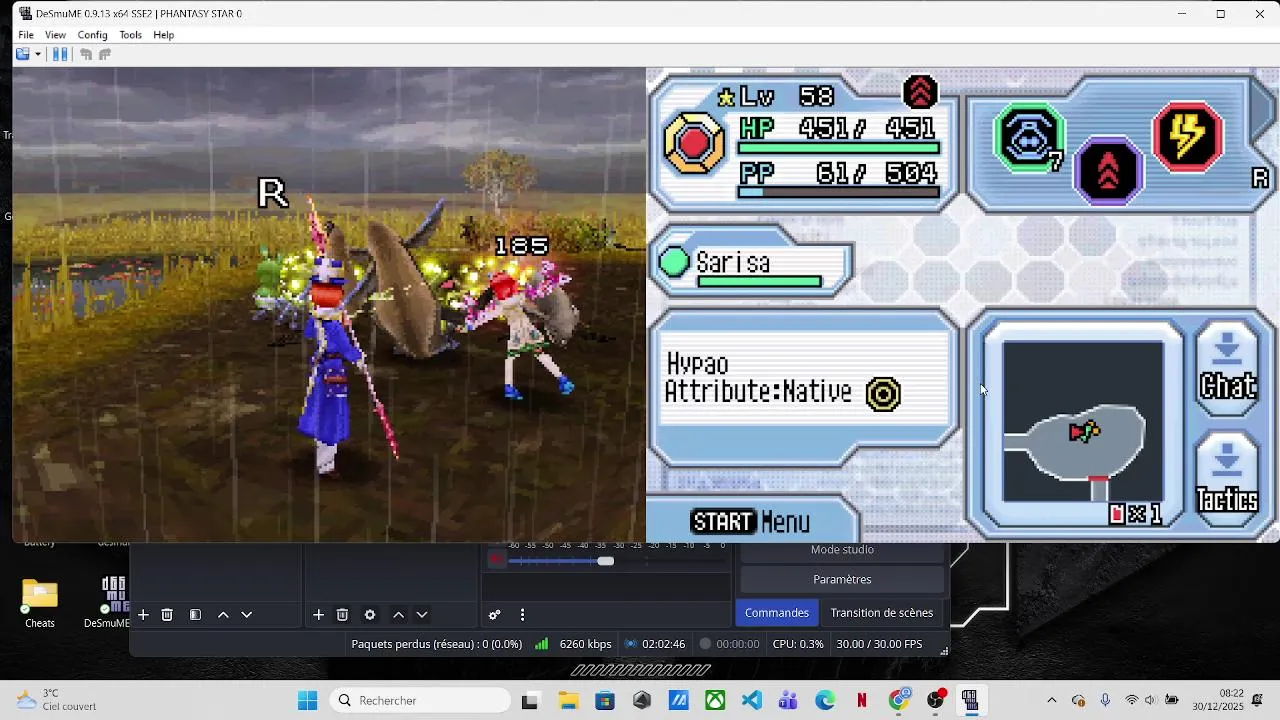Click the Rechercher taskbar search box
This screenshot has width=1280, height=720.
pyautogui.click(x=420, y=700)
